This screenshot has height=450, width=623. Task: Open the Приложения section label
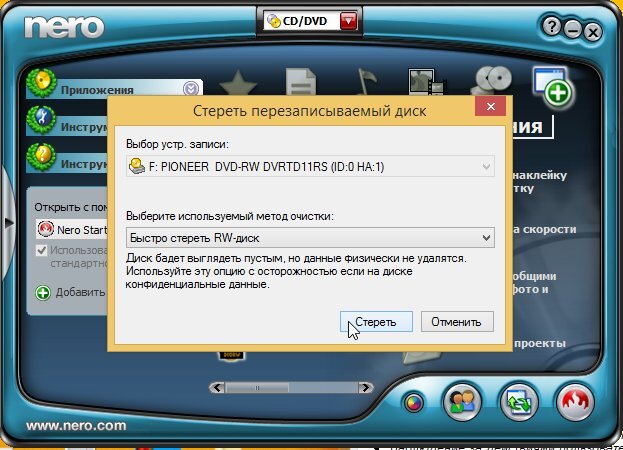click(97, 90)
